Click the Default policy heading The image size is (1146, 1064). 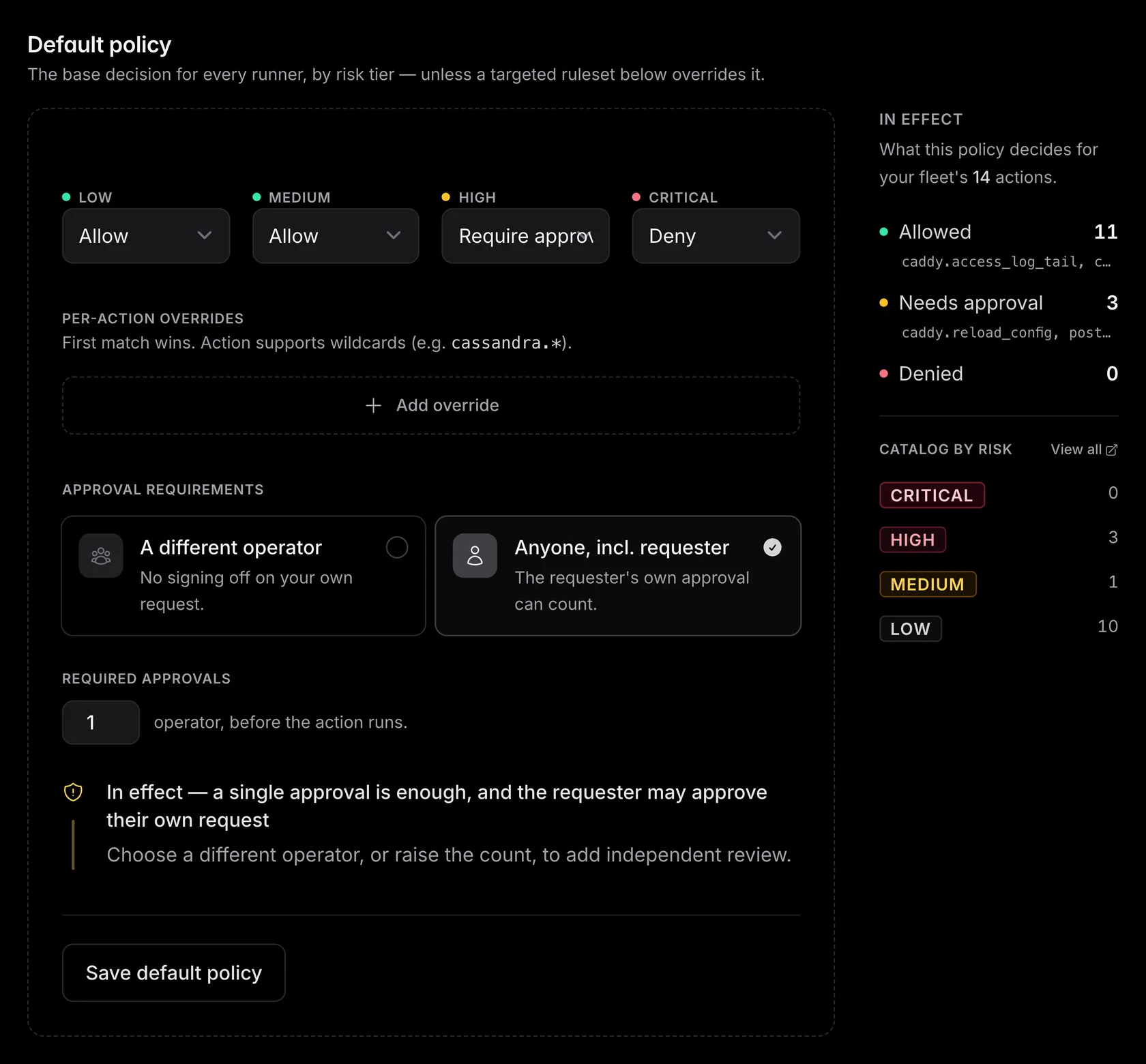(x=100, y=44)
